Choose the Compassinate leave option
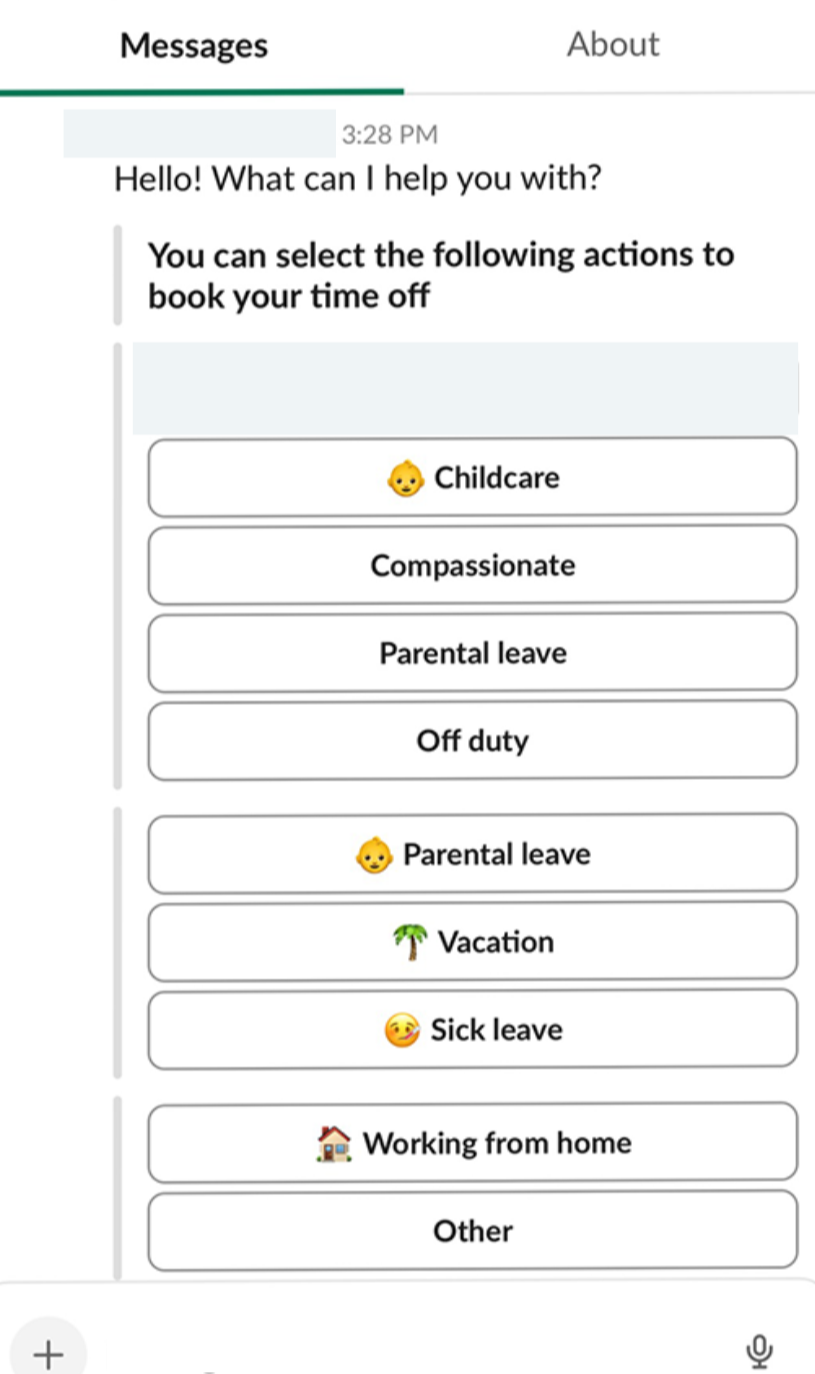This screenshot has width=815, height=1374. coord(473,565)
